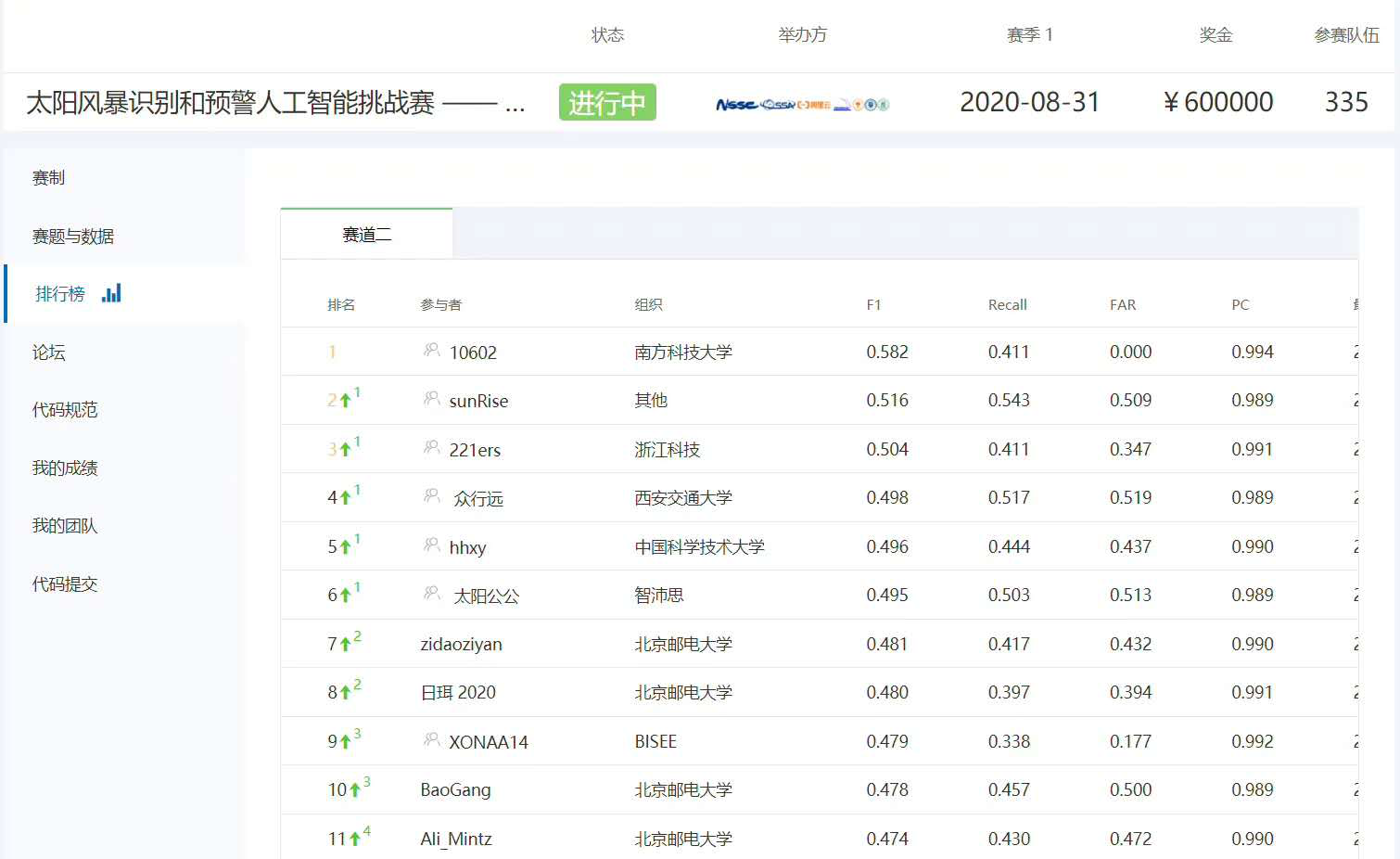This screenshot has width=1400, height=859.
Task: Open 我的成绩 in the sidebar
Action: point(64,468)
